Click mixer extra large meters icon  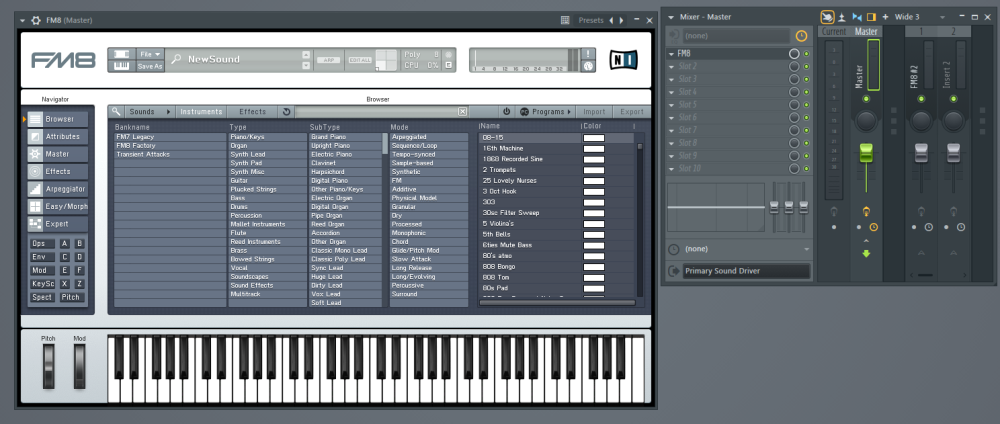point(842,17)
